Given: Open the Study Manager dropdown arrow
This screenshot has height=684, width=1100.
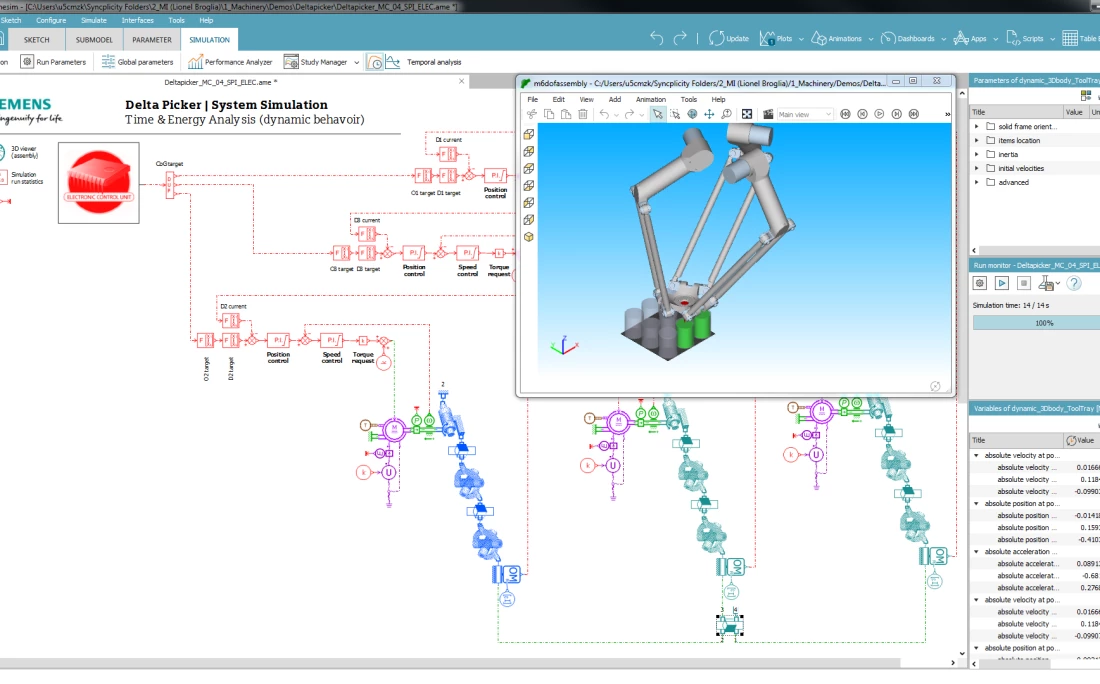Looking at the screenshot, I should tap(355, 62).
